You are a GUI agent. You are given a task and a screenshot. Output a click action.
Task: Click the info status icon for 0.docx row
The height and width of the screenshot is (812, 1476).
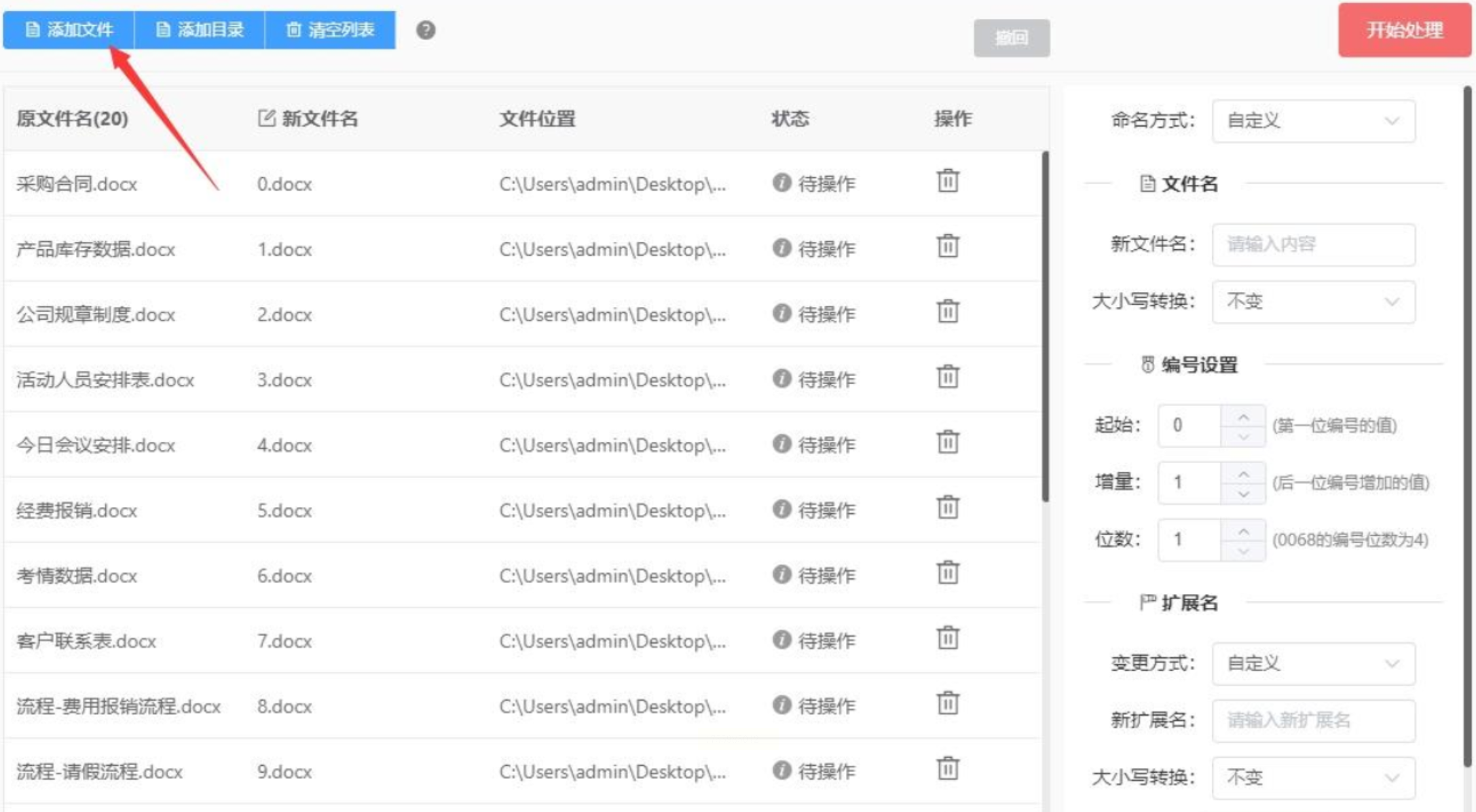pos(782,183)
